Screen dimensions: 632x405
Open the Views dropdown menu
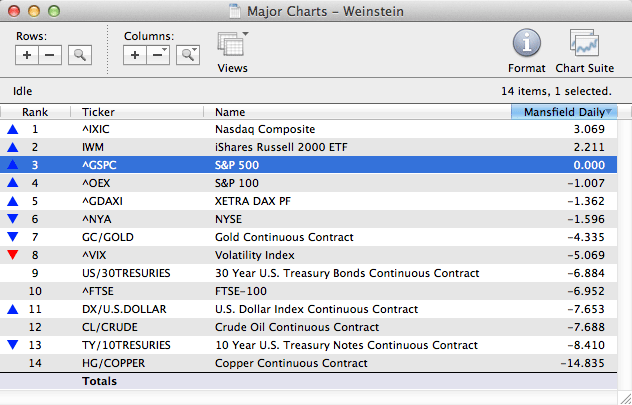point(232,46)
